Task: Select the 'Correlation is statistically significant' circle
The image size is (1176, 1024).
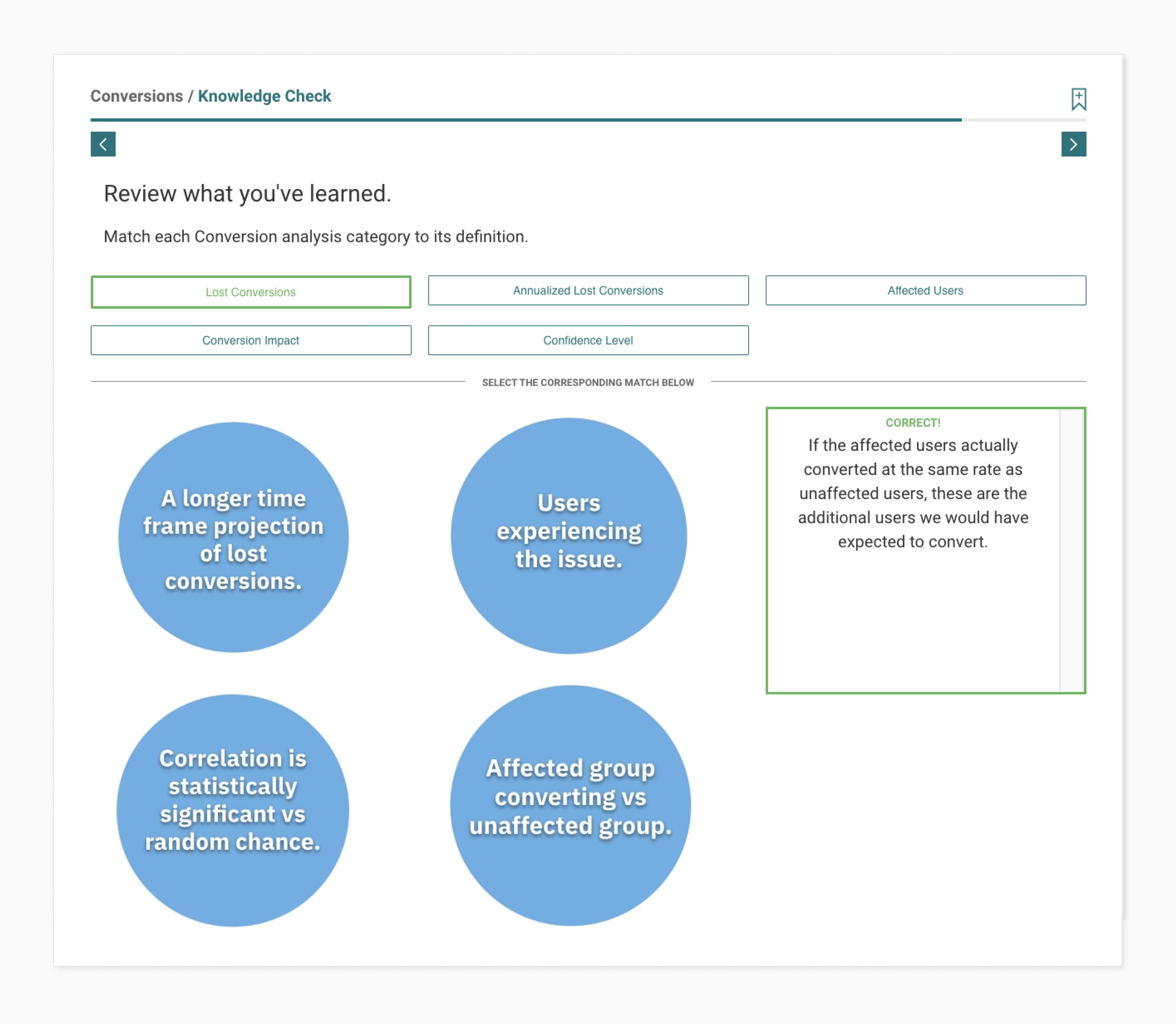Action: coord(233,810)
